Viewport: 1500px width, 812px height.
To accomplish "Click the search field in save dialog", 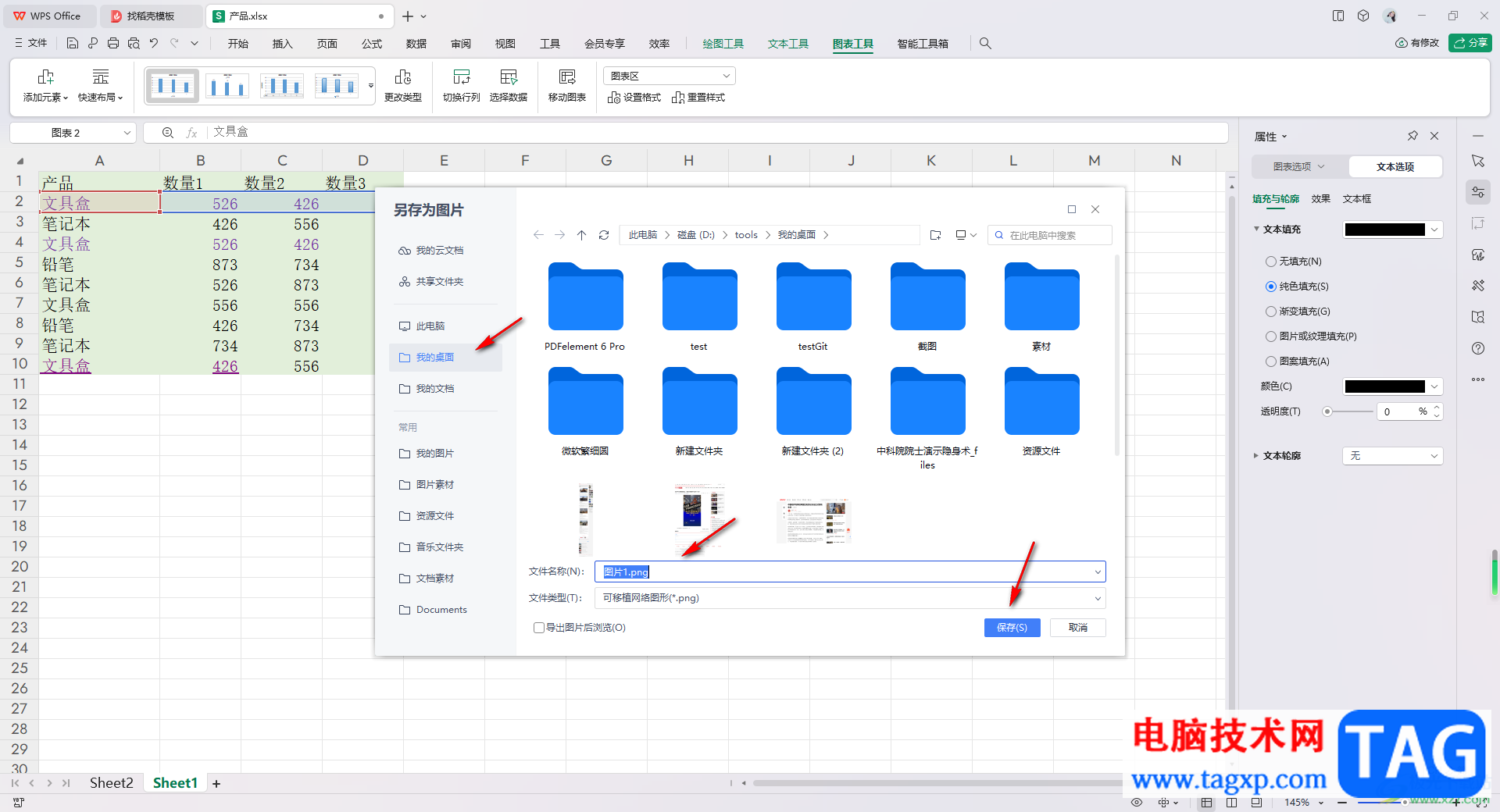I will click(x=1049, y=235).
